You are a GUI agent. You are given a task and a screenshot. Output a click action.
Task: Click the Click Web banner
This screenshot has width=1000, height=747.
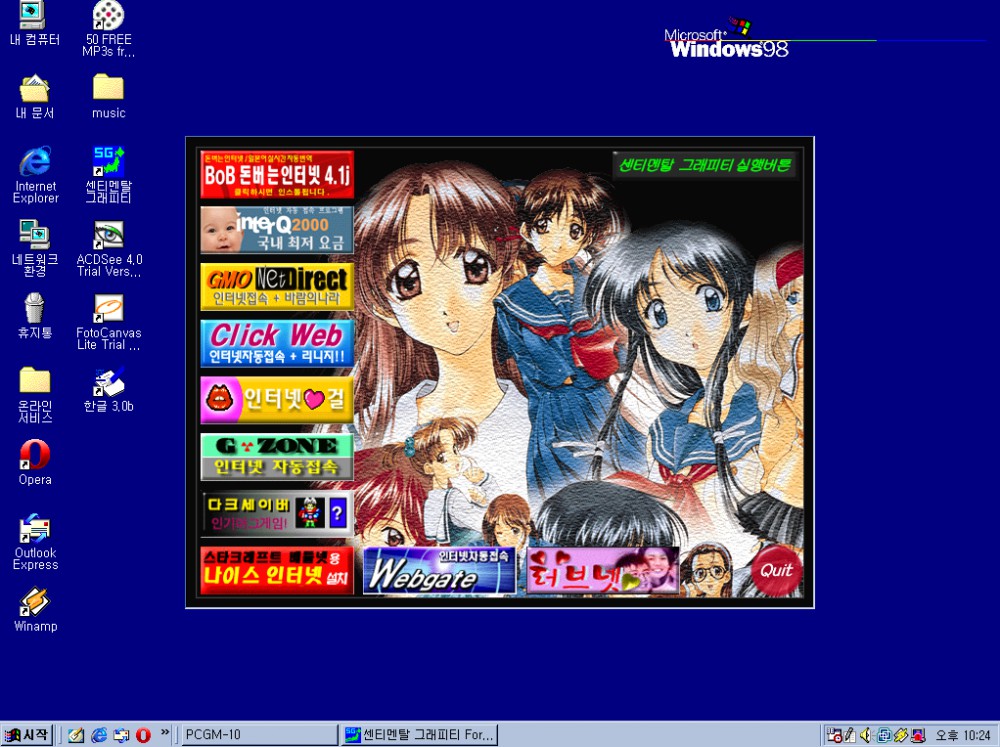click(277, 343)
